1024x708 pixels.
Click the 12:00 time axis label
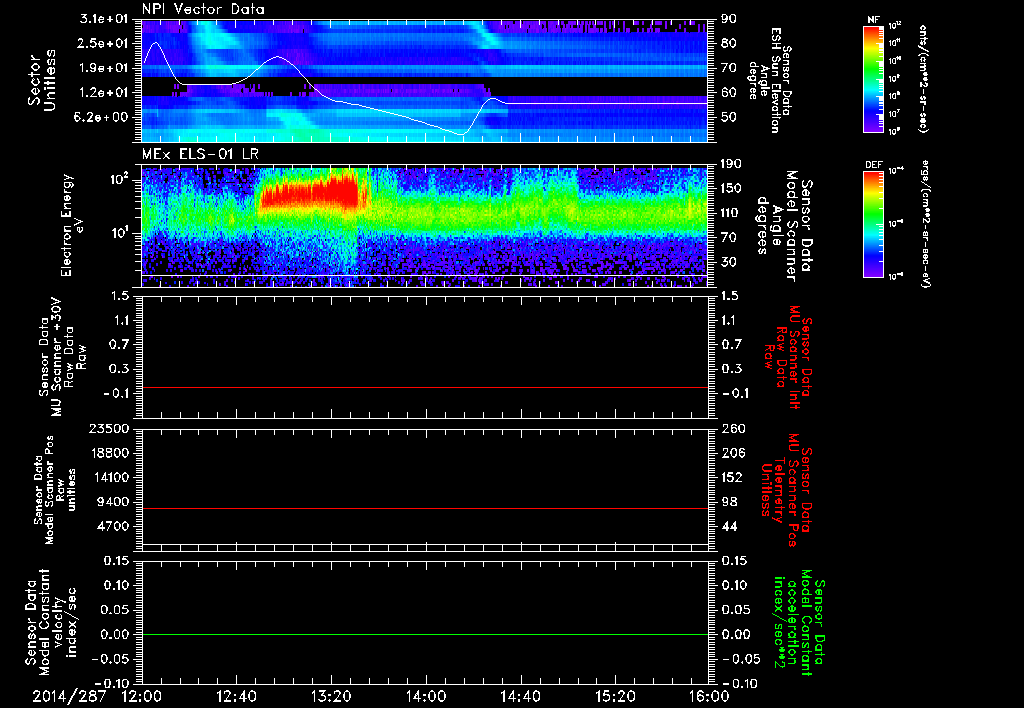pyautogui.click(x=142, y=697)
